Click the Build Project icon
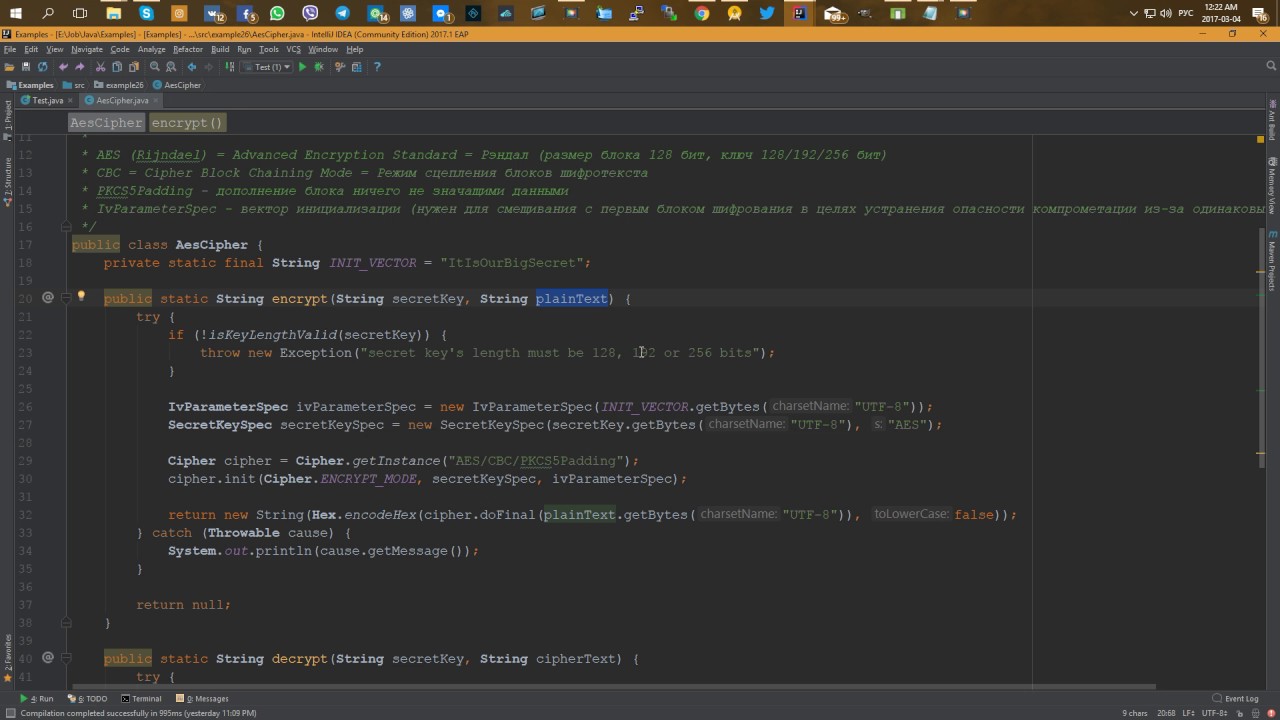 coord(230,67)
